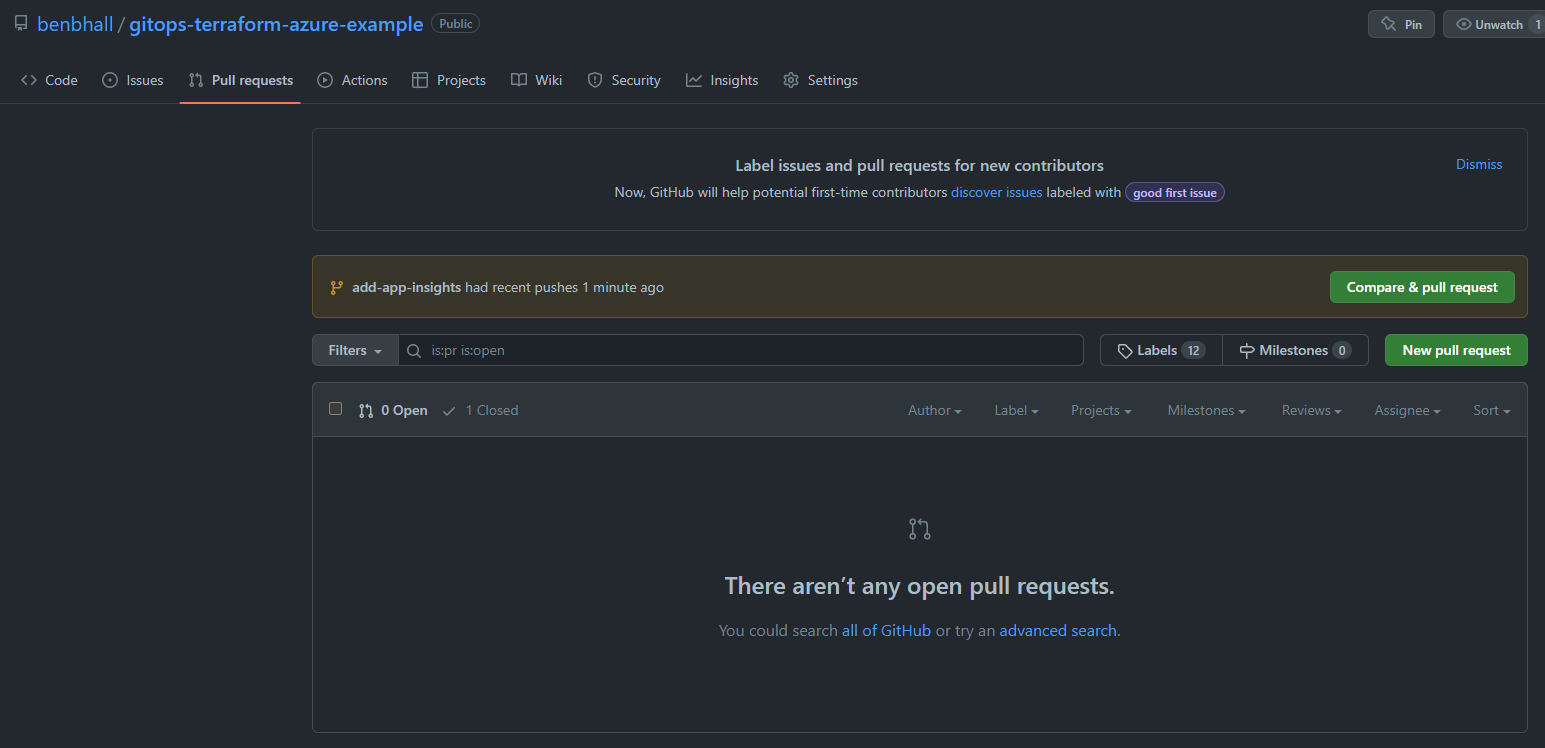Expand the Projects filter dropdown
This screenshot has width=1545, height=748.
coord(1101,410)
